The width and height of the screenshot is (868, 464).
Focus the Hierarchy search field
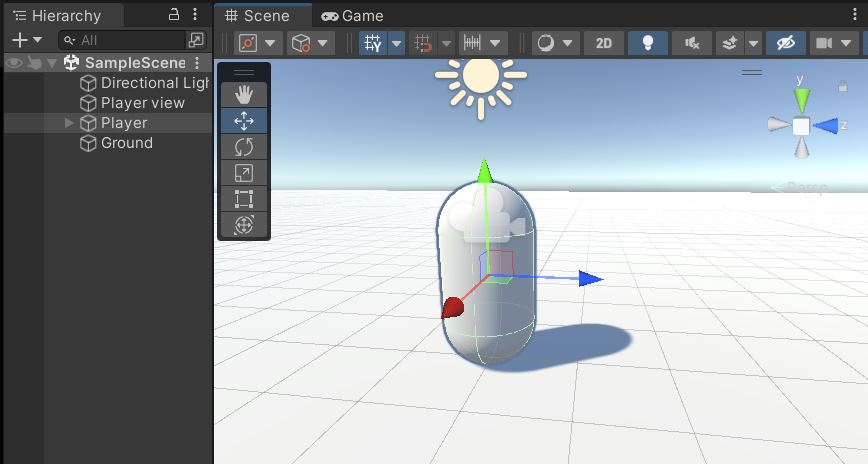click(x=122, y=40)
